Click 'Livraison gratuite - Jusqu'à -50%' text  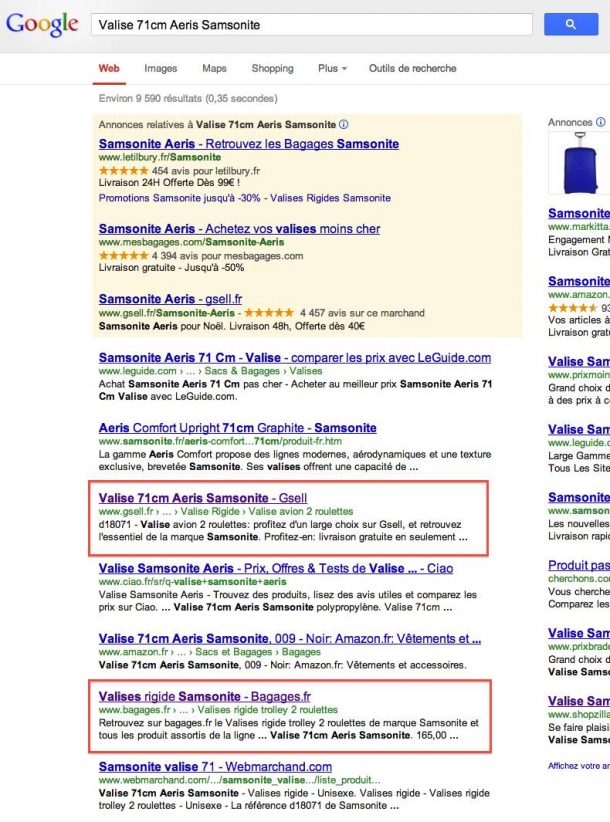pos(171,267)
